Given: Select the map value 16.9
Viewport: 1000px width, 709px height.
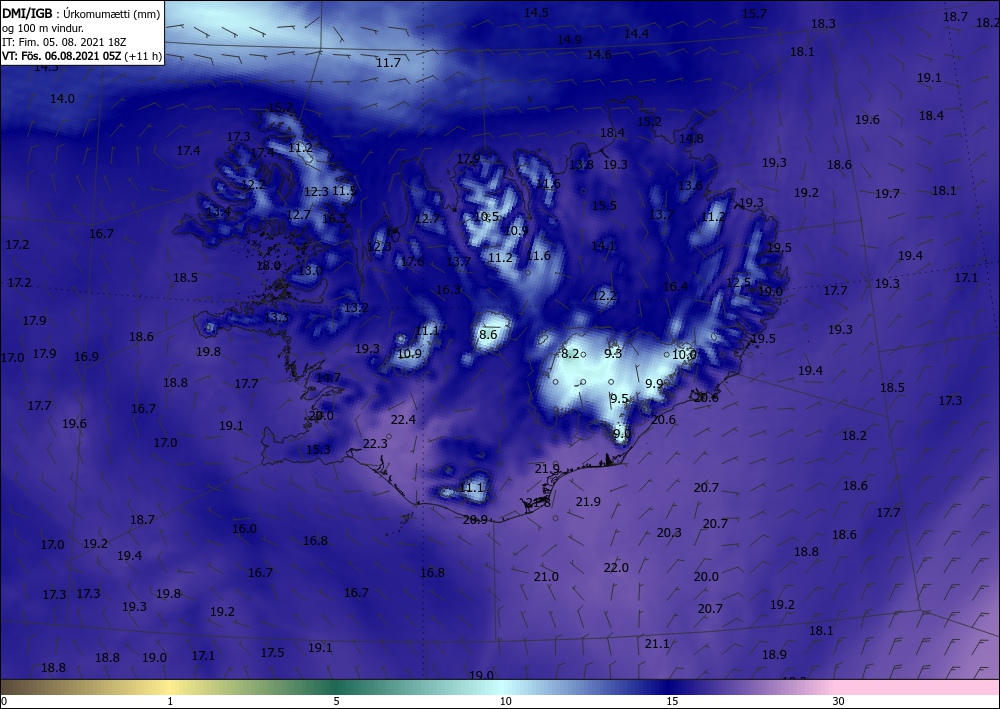Looking at the screenshot, I should (86, 357).
